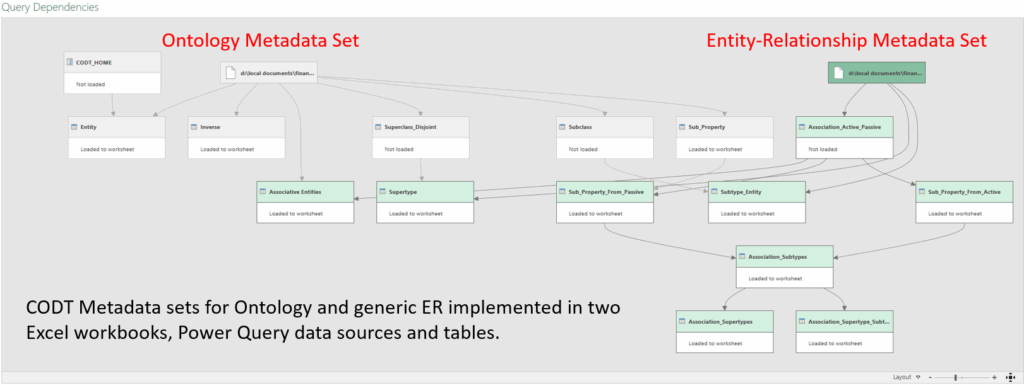The height and width of the screenshot is (385, 1024).
Task: Click the Supertype node table icon
Action: click(383, 192)
